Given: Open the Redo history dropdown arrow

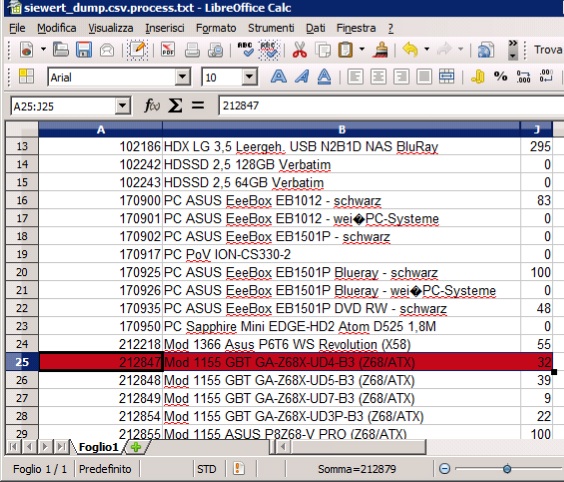Looking at the screenshot, I should coord(460,49).
